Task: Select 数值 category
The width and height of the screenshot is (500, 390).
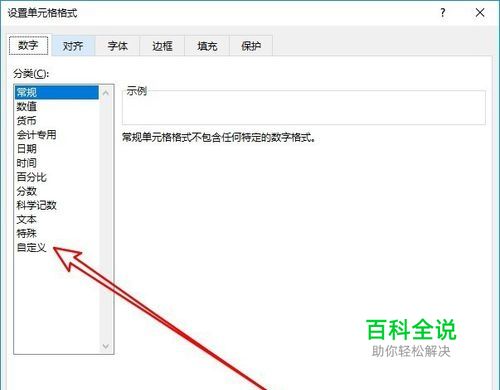Action: (57, 106)
